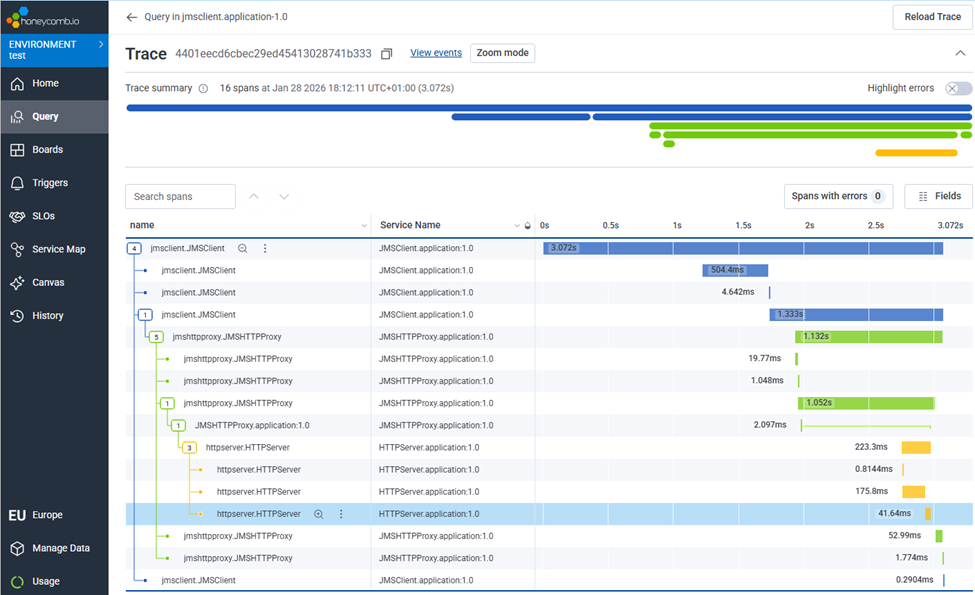
Task: Click the Boards icon in sidebar
Action: (x=17, y=150)
